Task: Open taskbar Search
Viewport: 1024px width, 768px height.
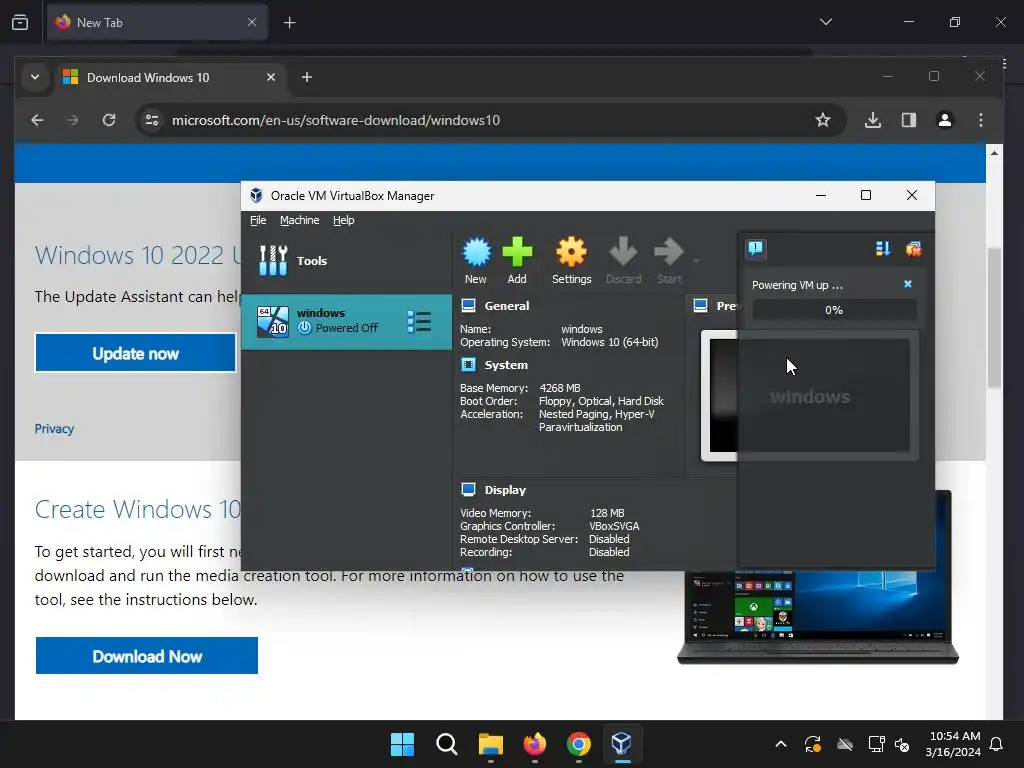Action: tap(447, 744)
